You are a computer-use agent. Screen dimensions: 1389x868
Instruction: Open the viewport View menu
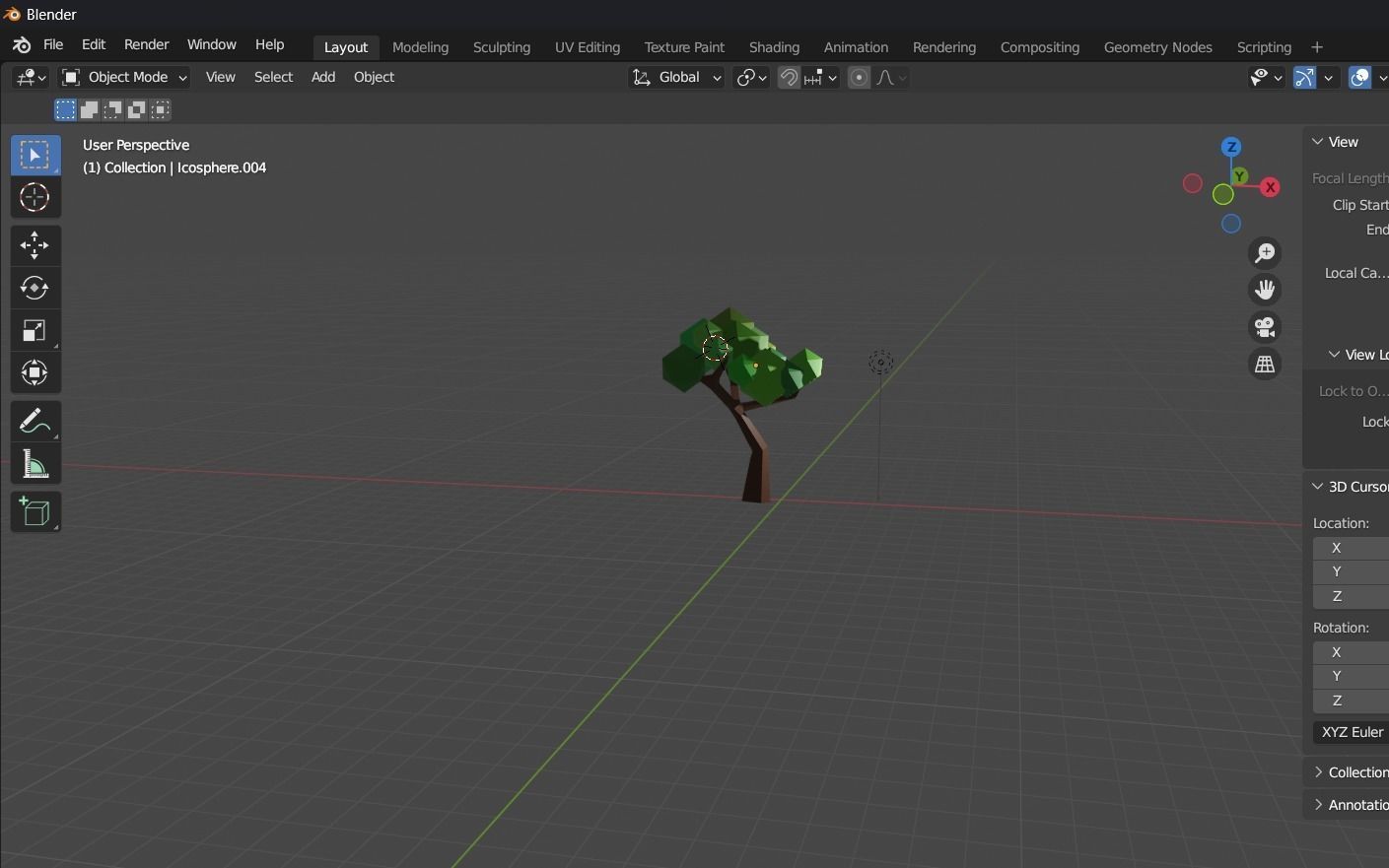pyautogui.click(x=220, y=77)
